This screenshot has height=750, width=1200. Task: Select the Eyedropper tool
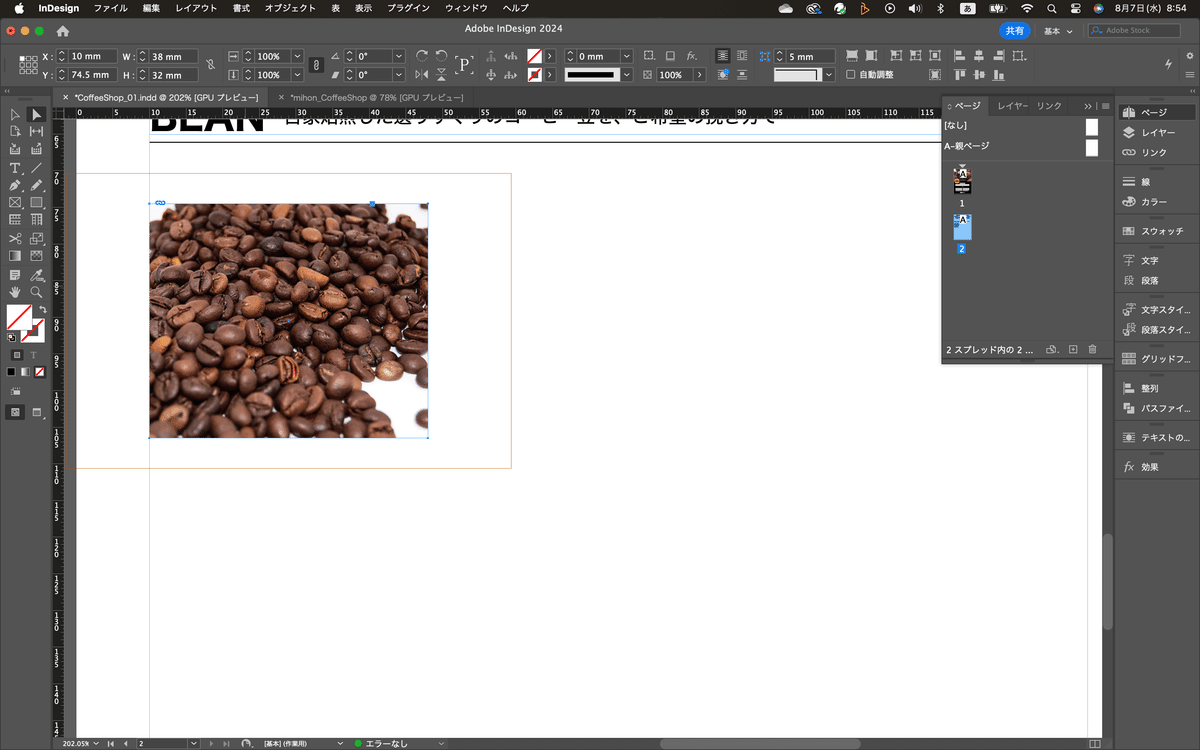tap(37, 274)
